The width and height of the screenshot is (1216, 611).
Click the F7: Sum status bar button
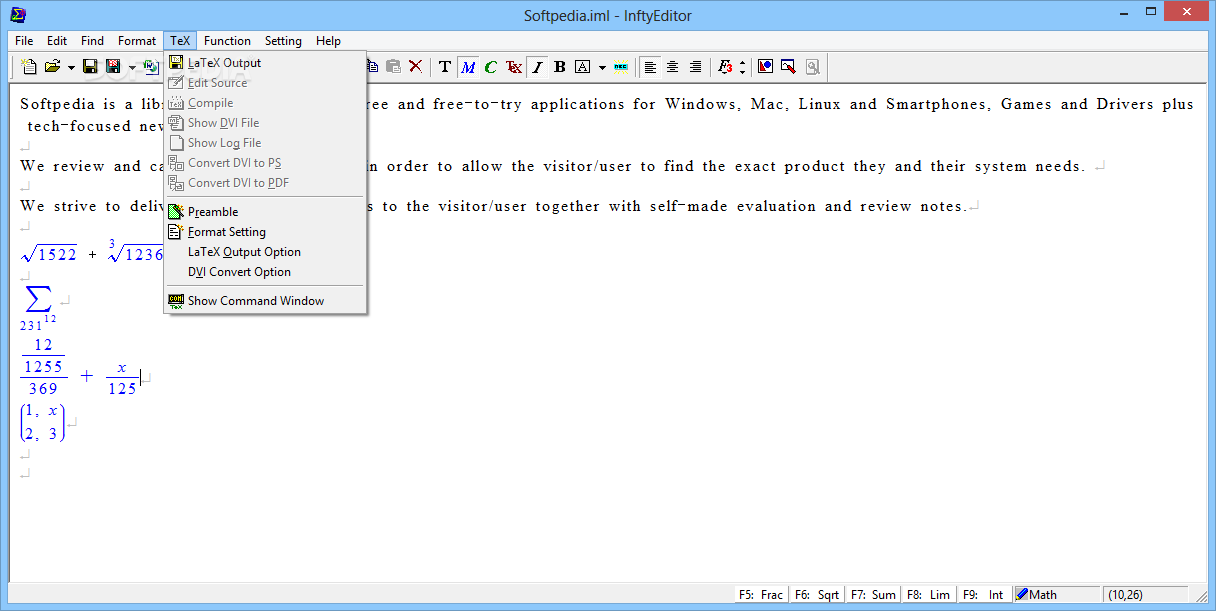(873, 594)
